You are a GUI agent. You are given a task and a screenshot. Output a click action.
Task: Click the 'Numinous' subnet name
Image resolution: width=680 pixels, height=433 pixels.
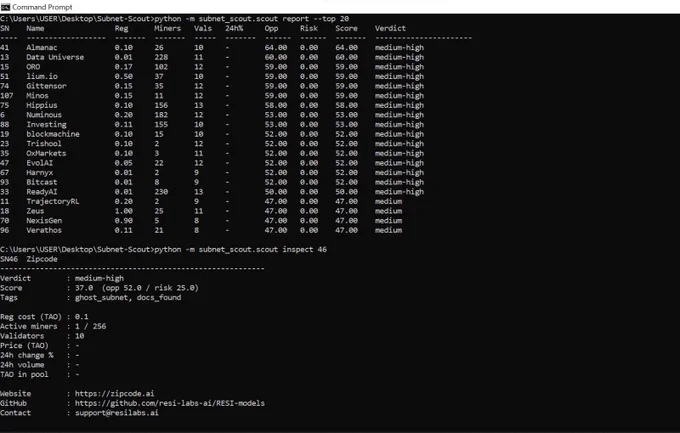[x=44, y=115]
